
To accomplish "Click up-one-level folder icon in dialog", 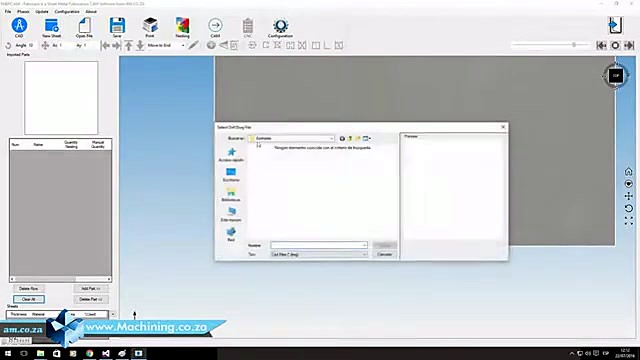I will 350,138.
